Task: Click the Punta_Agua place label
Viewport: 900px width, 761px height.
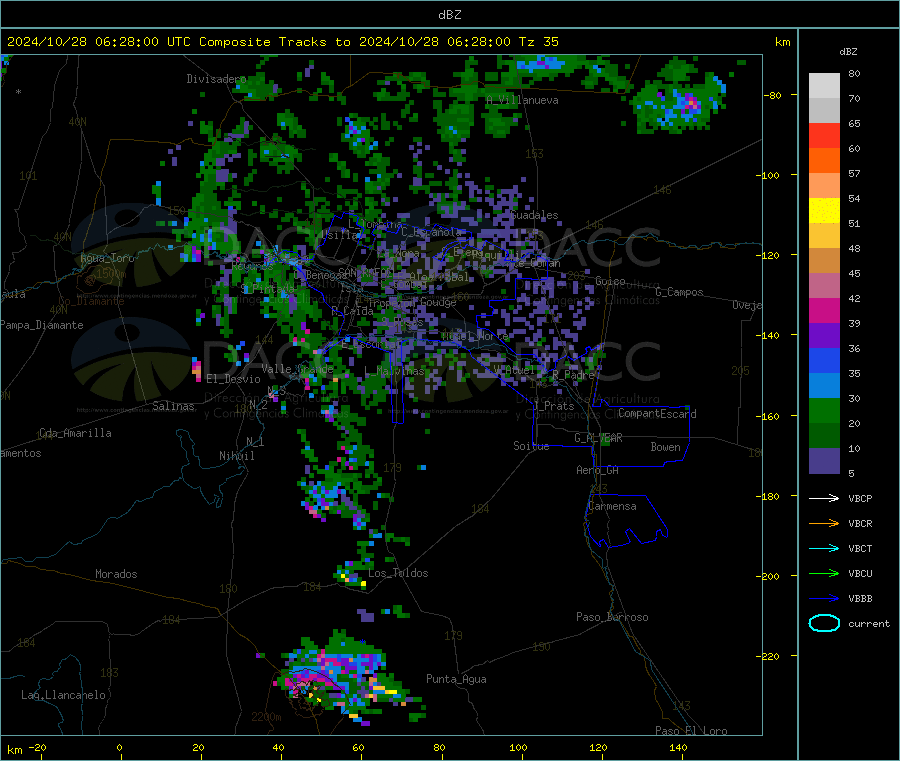Action: point(456,679)
